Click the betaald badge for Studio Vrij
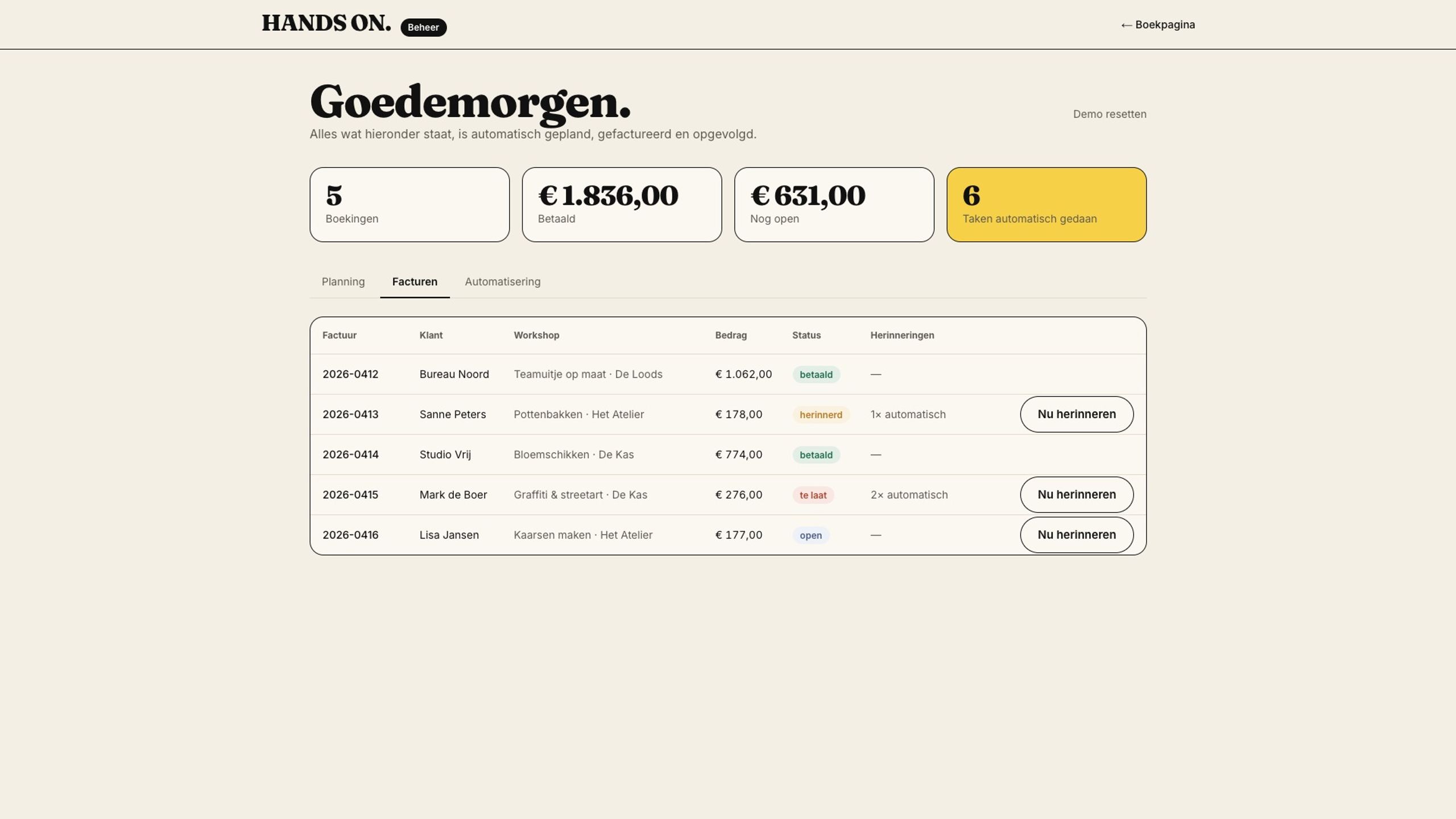This screenshot has width=1456, height=819. (x=816, y=455)
